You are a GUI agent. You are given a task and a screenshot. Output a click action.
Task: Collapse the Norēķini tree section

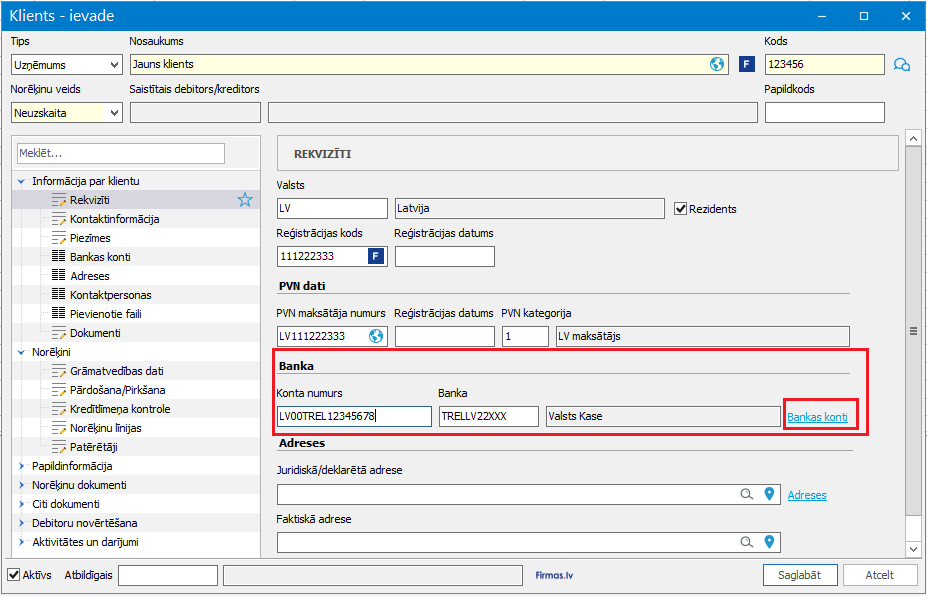click(x=22, y=352)
